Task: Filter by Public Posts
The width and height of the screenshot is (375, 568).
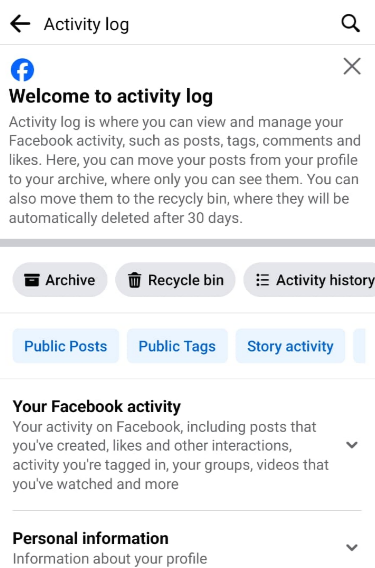Action: 66,346
